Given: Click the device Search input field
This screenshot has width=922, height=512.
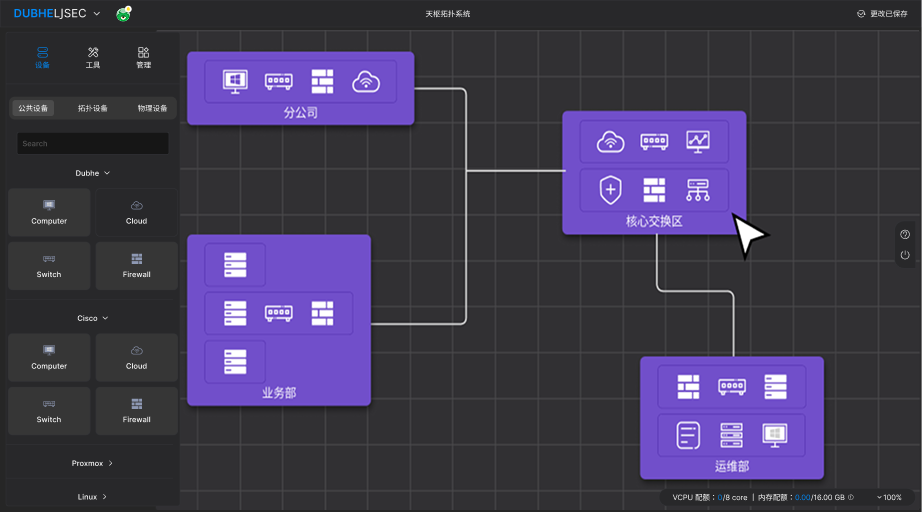Looking at the screenshot, I should click(93, 143).
